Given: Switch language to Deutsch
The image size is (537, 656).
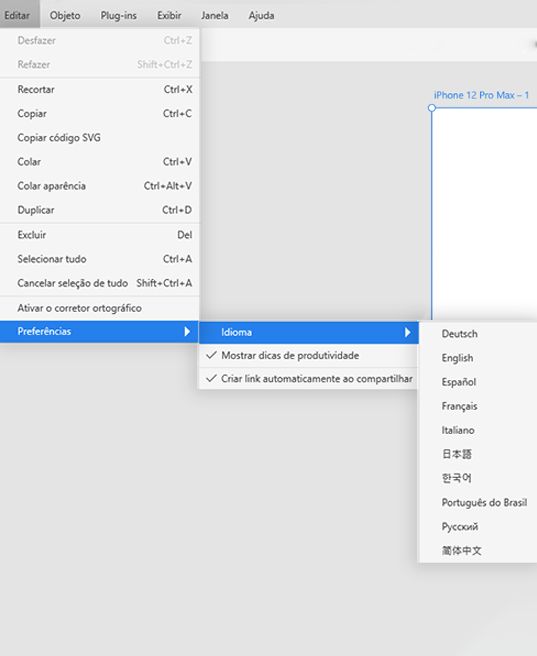Looking at the screenshot, I should [478, 334].
